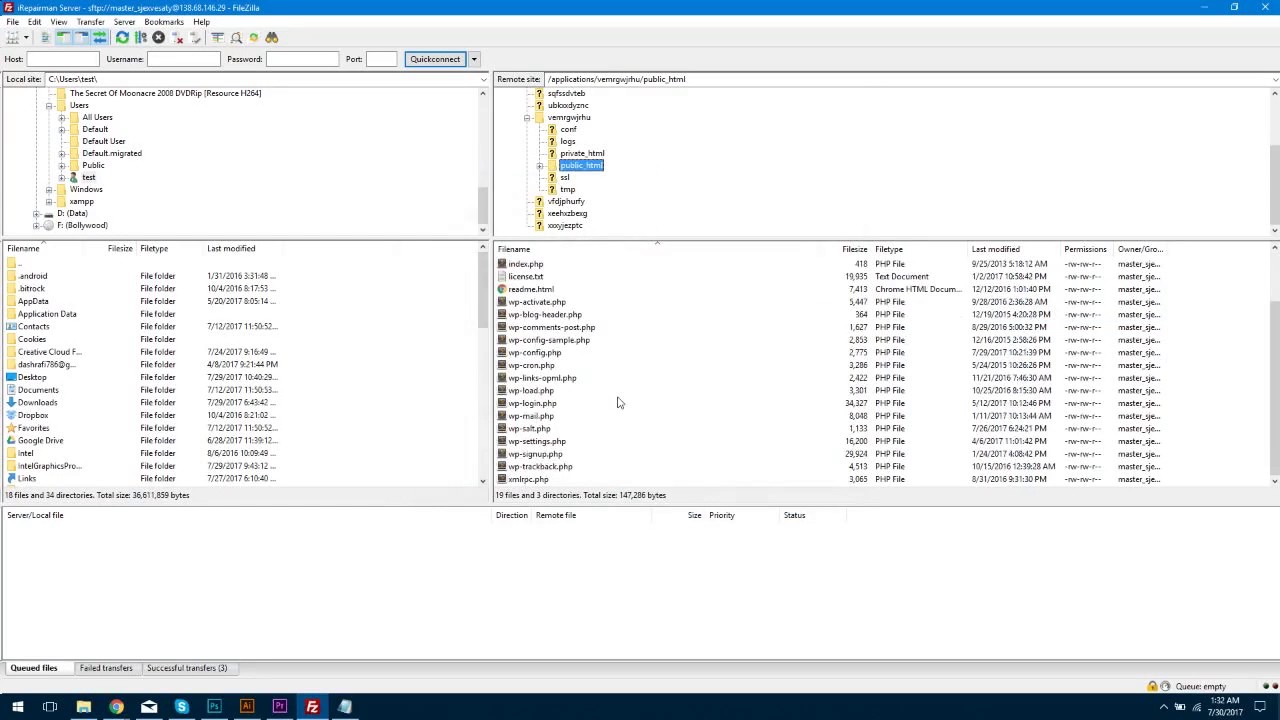
Task: Switch to the Queued files tab
Action: pos(34,668)
